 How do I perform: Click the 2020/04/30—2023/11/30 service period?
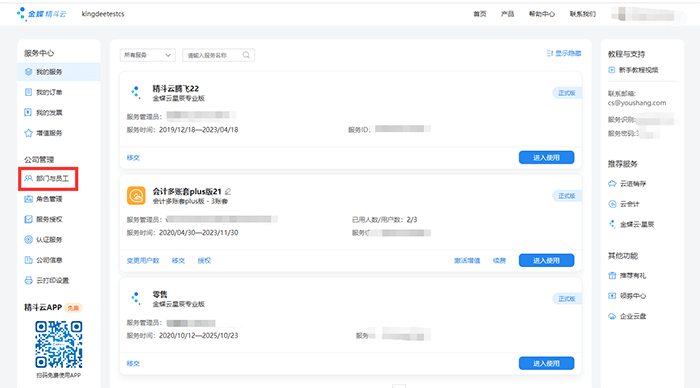199,233
